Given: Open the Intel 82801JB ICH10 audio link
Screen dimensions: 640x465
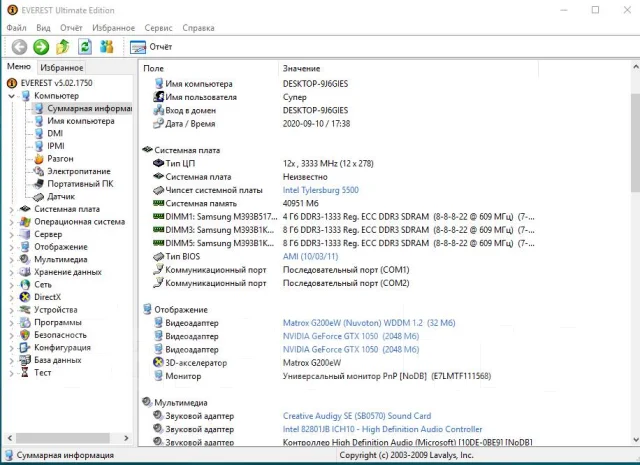Looking at the screenshot, I should coord(382,429).
